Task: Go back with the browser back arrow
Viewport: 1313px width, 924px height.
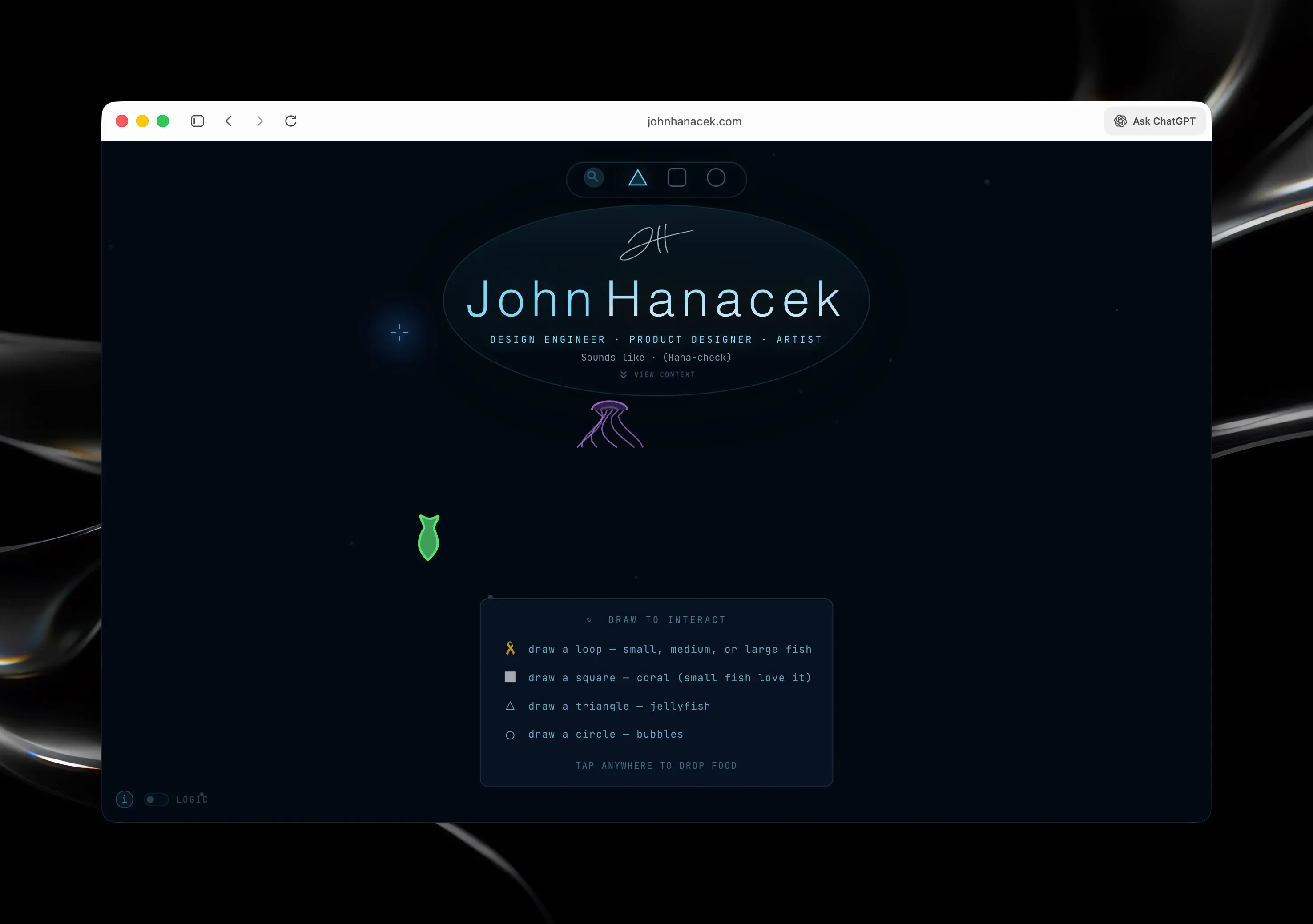Action: [x=229, y=121]
